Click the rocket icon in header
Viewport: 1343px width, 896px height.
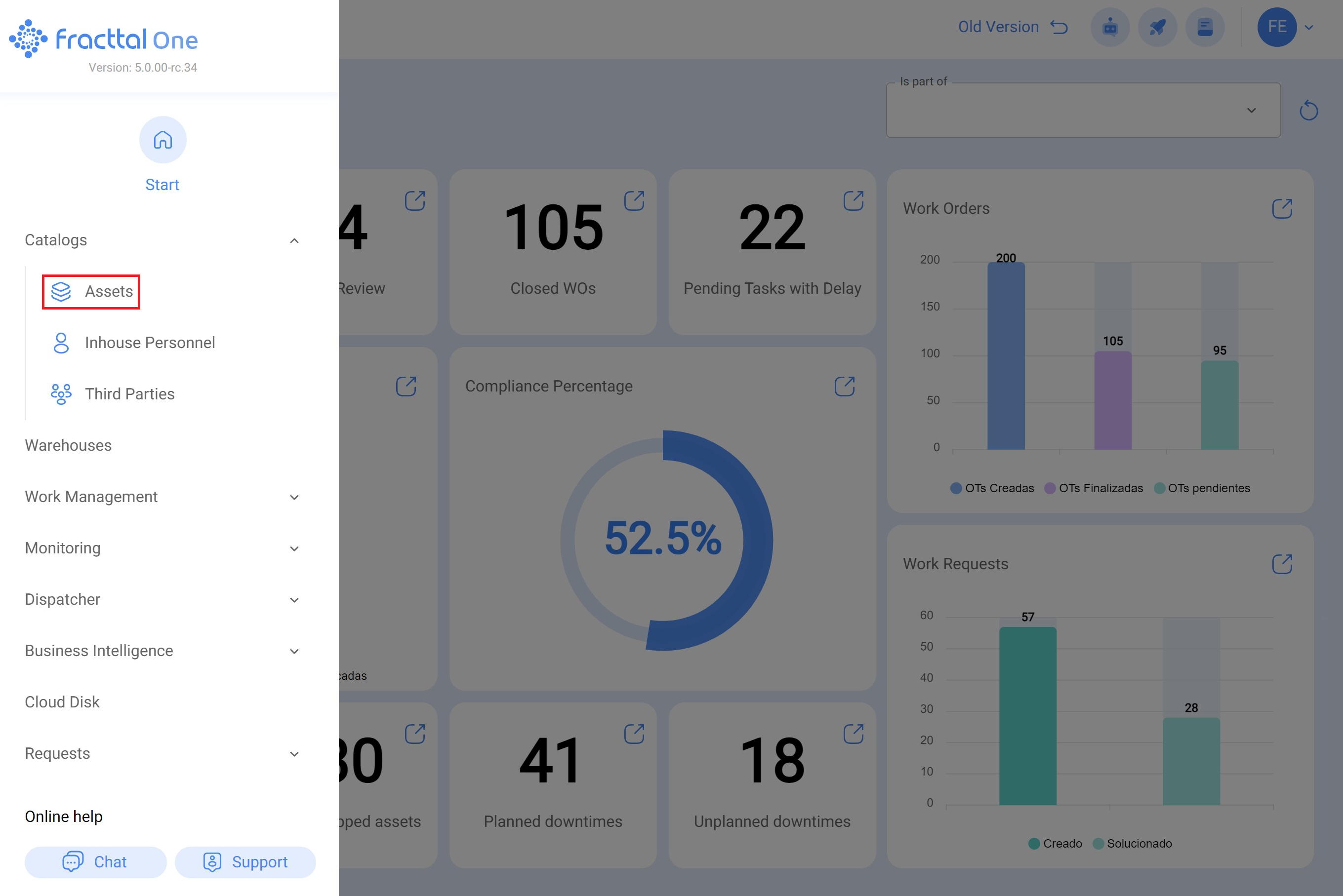coord(1157,27)
